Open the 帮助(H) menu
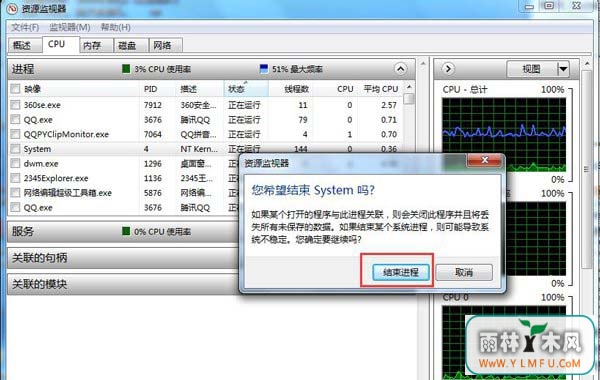The image size is (600, 380). click(116, 28)
